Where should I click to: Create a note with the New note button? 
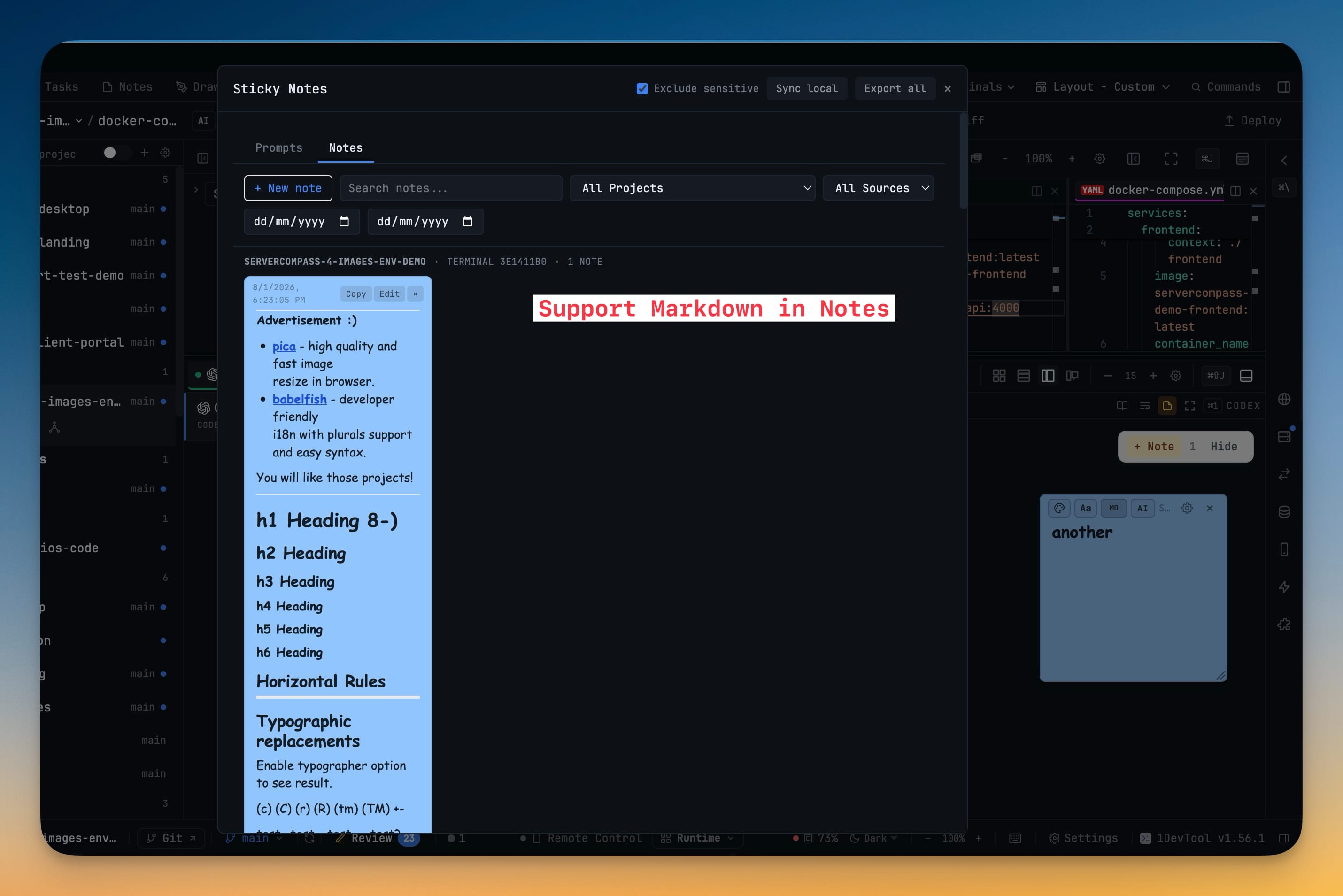(x=288, y=188)
